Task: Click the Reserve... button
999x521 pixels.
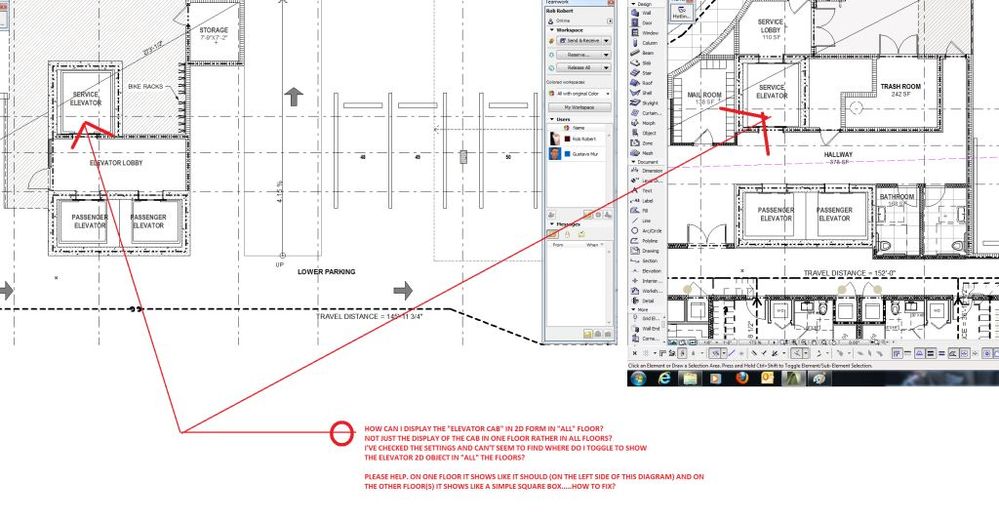Action: coord(579,55)
